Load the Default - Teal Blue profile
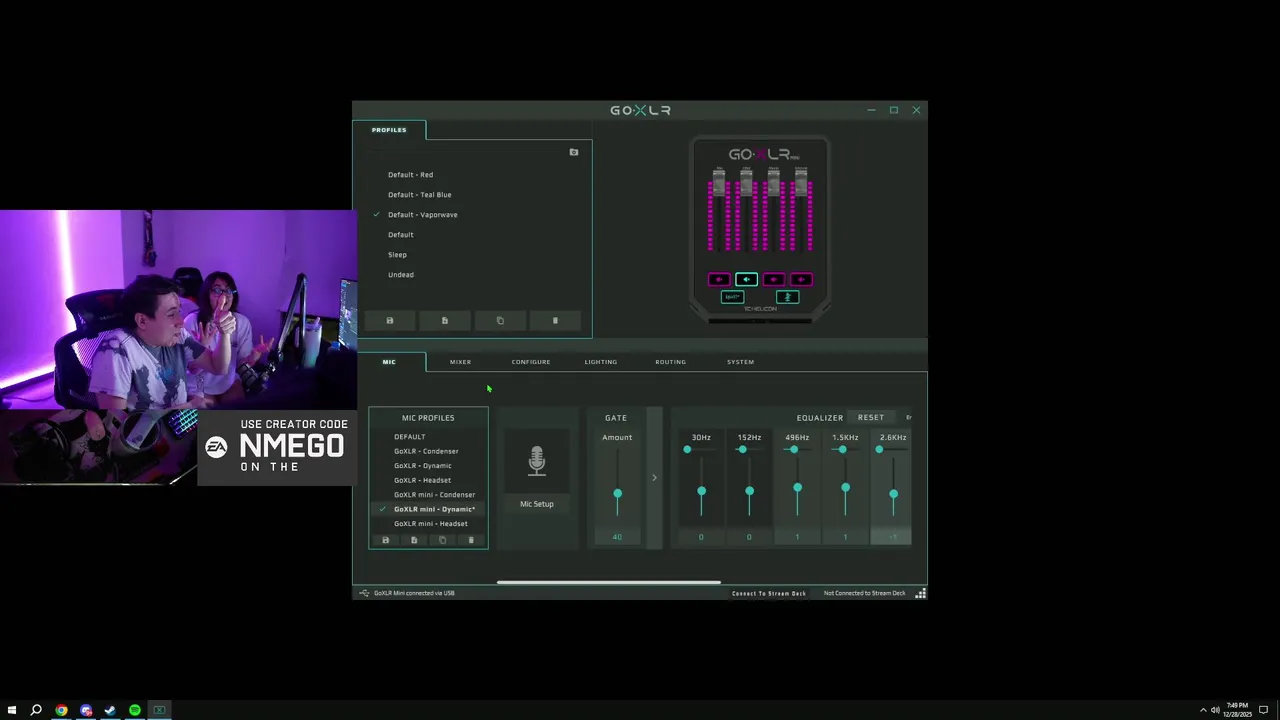Viewport: 1280px width, 720px height. [419, 195]
